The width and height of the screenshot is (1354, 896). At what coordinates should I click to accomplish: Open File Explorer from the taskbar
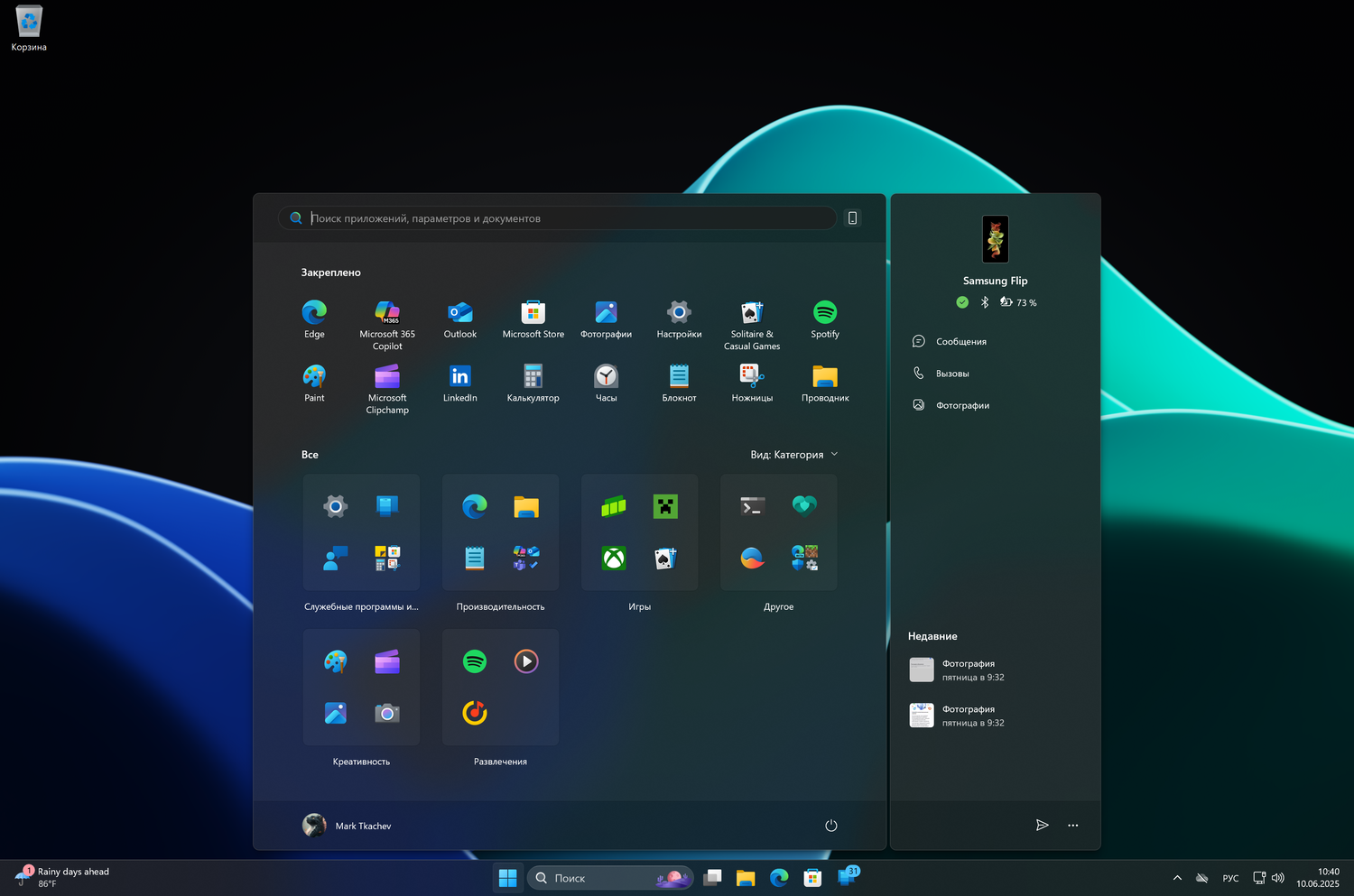746,878
